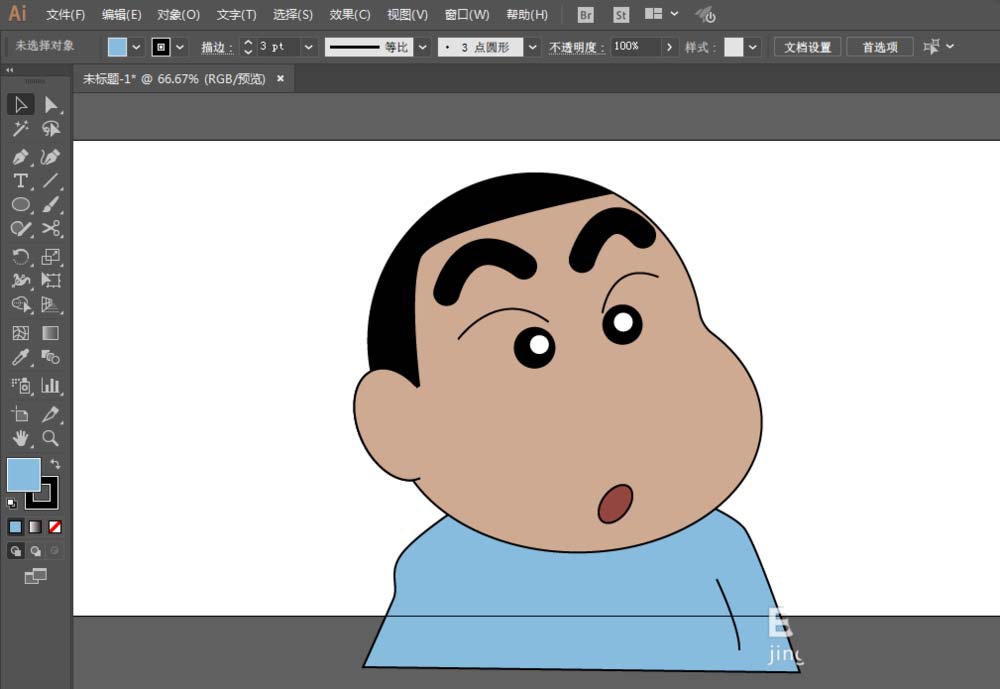Expand the stroke weight dropdown
The width and height of the screenshot is (1000, 689).
click(x=308, y=47)
